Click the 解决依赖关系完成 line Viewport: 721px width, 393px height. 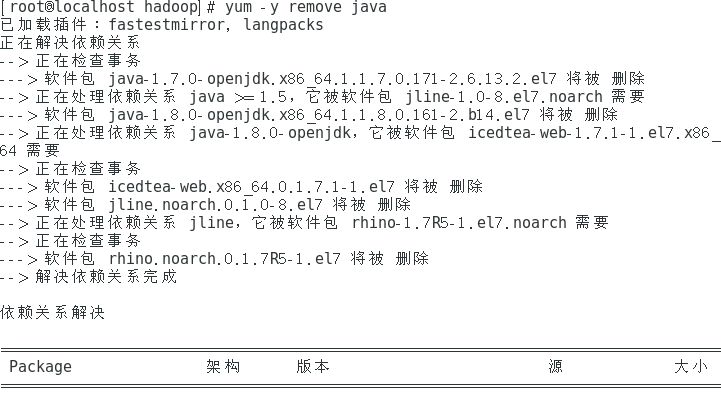[88, 277]
